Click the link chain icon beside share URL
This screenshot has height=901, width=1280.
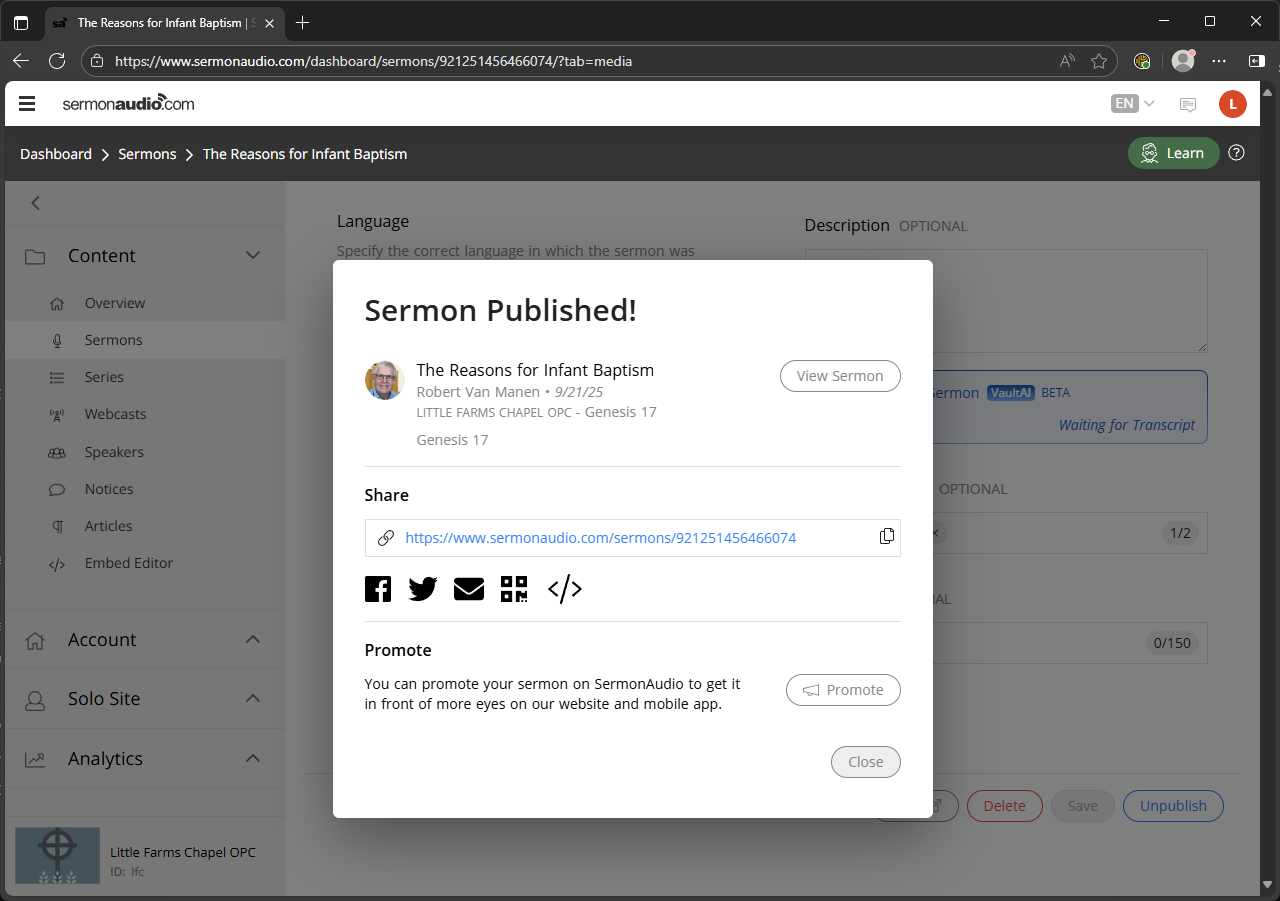385,538
